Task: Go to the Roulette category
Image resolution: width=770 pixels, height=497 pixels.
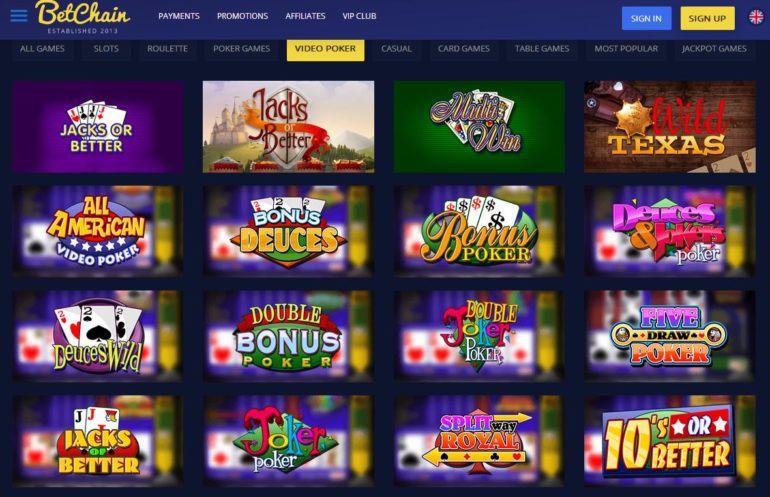Action: [x=167, y=49]
